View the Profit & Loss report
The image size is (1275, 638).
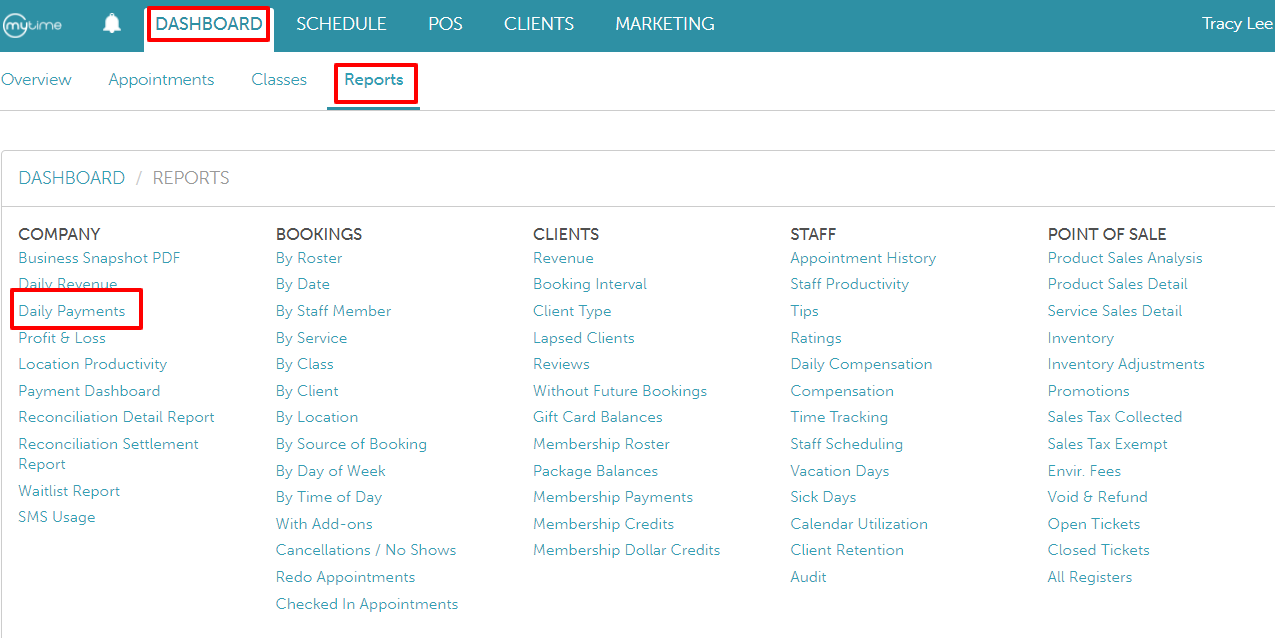62,338
